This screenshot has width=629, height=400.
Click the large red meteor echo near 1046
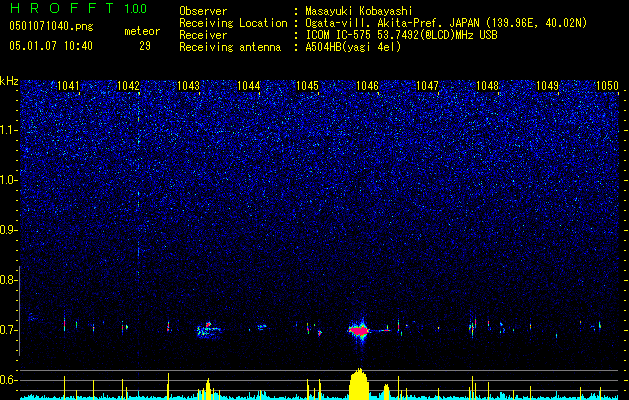pos(359,331)
